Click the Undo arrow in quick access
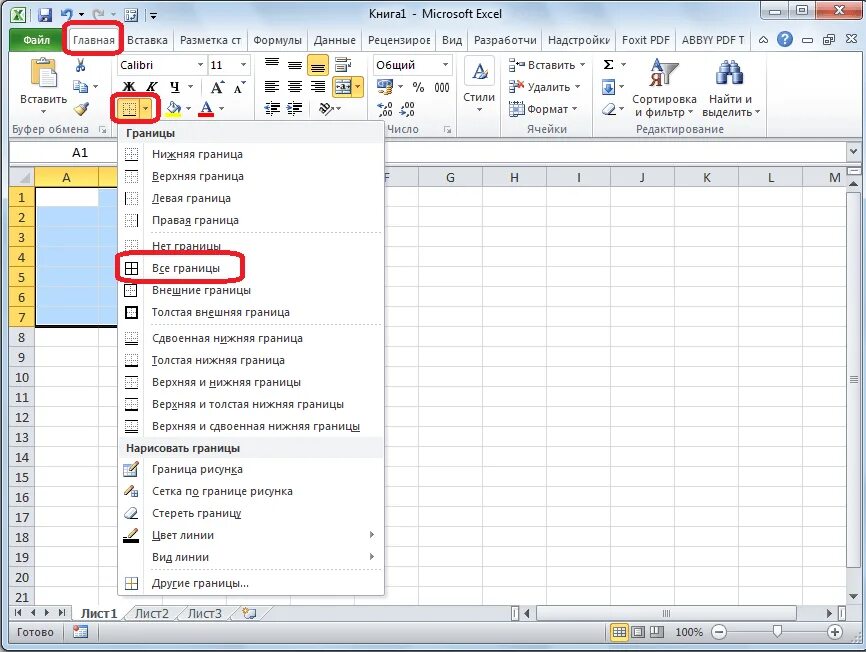The width and height of the screenshot is (866, 652). tap(66, 14)
